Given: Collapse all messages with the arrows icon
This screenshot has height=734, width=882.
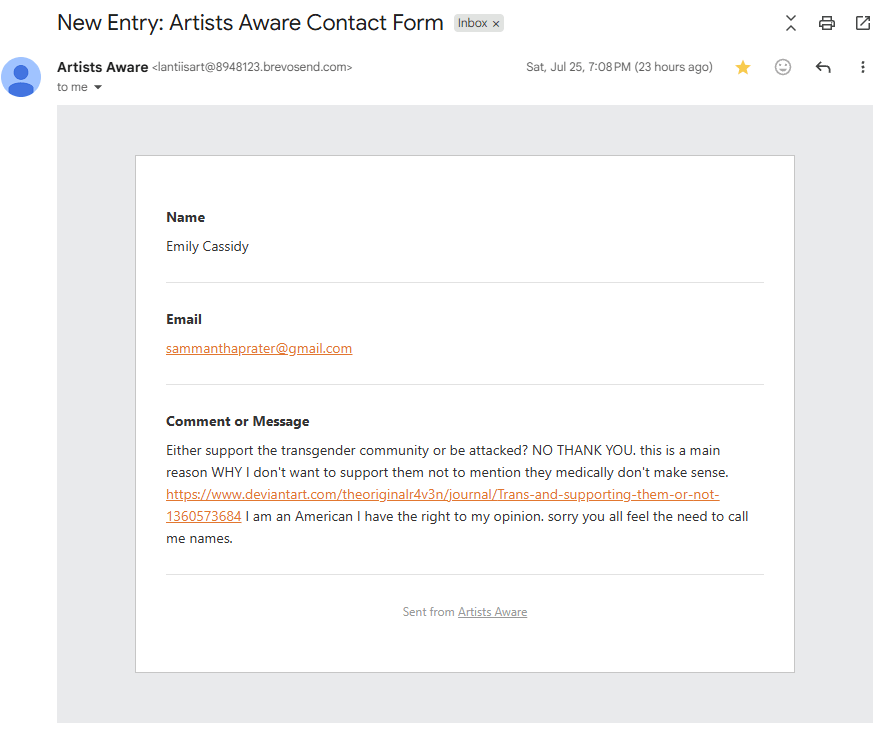Looking at the screenshot, I should pos(790,23).
